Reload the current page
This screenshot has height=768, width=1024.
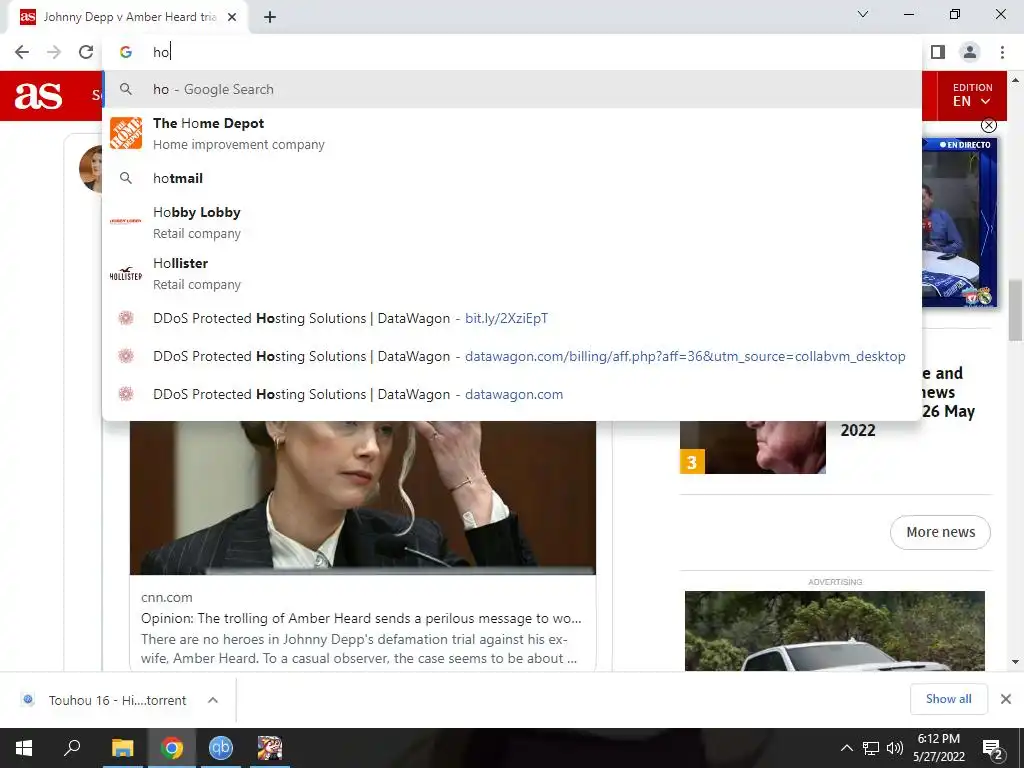coord(86,52)
